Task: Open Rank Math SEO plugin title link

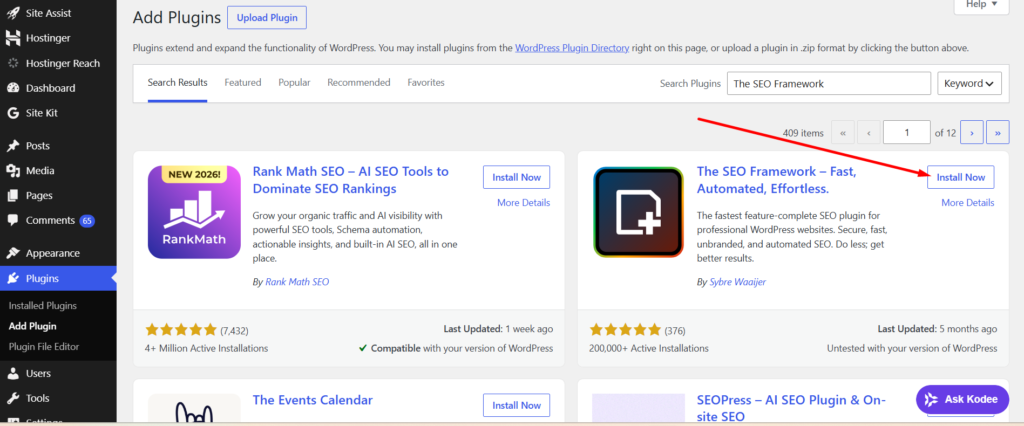Action: tap(351, 180)
